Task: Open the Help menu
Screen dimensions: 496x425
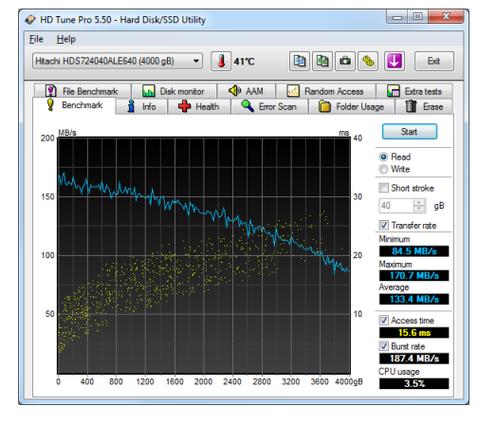Action: tap(66, 39)
